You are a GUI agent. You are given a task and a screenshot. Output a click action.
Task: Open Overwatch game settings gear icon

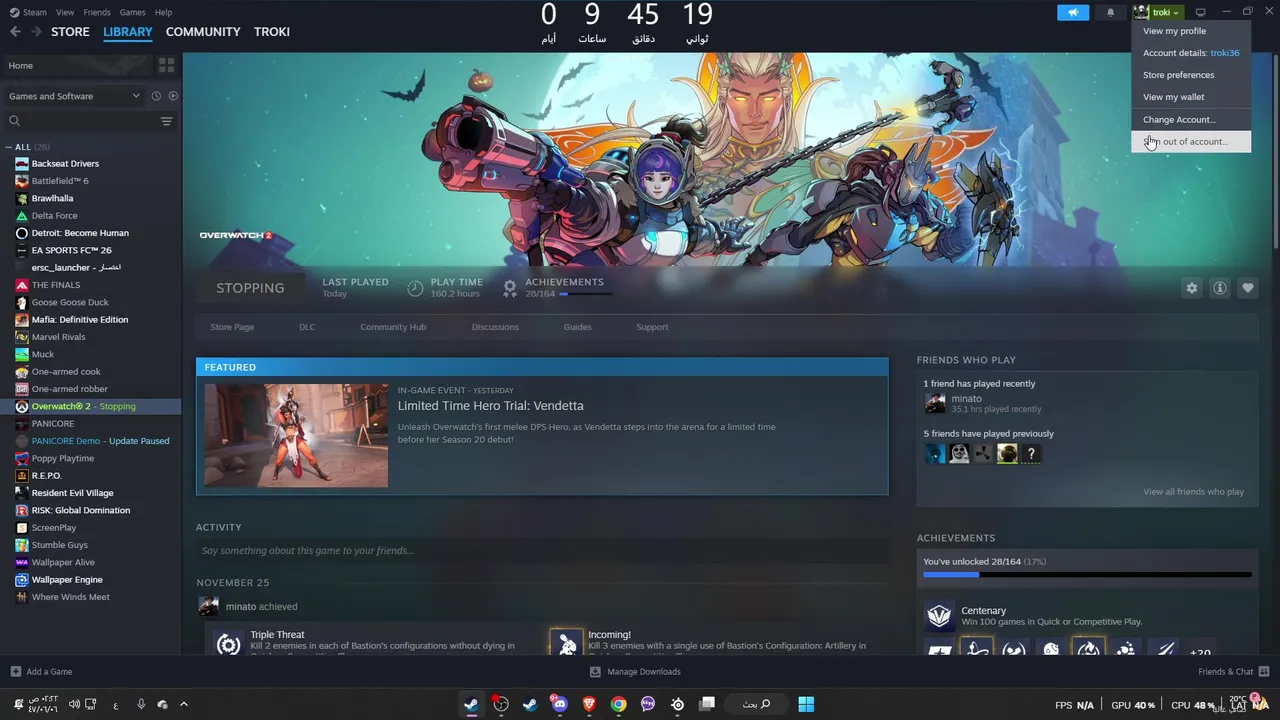1191,288
